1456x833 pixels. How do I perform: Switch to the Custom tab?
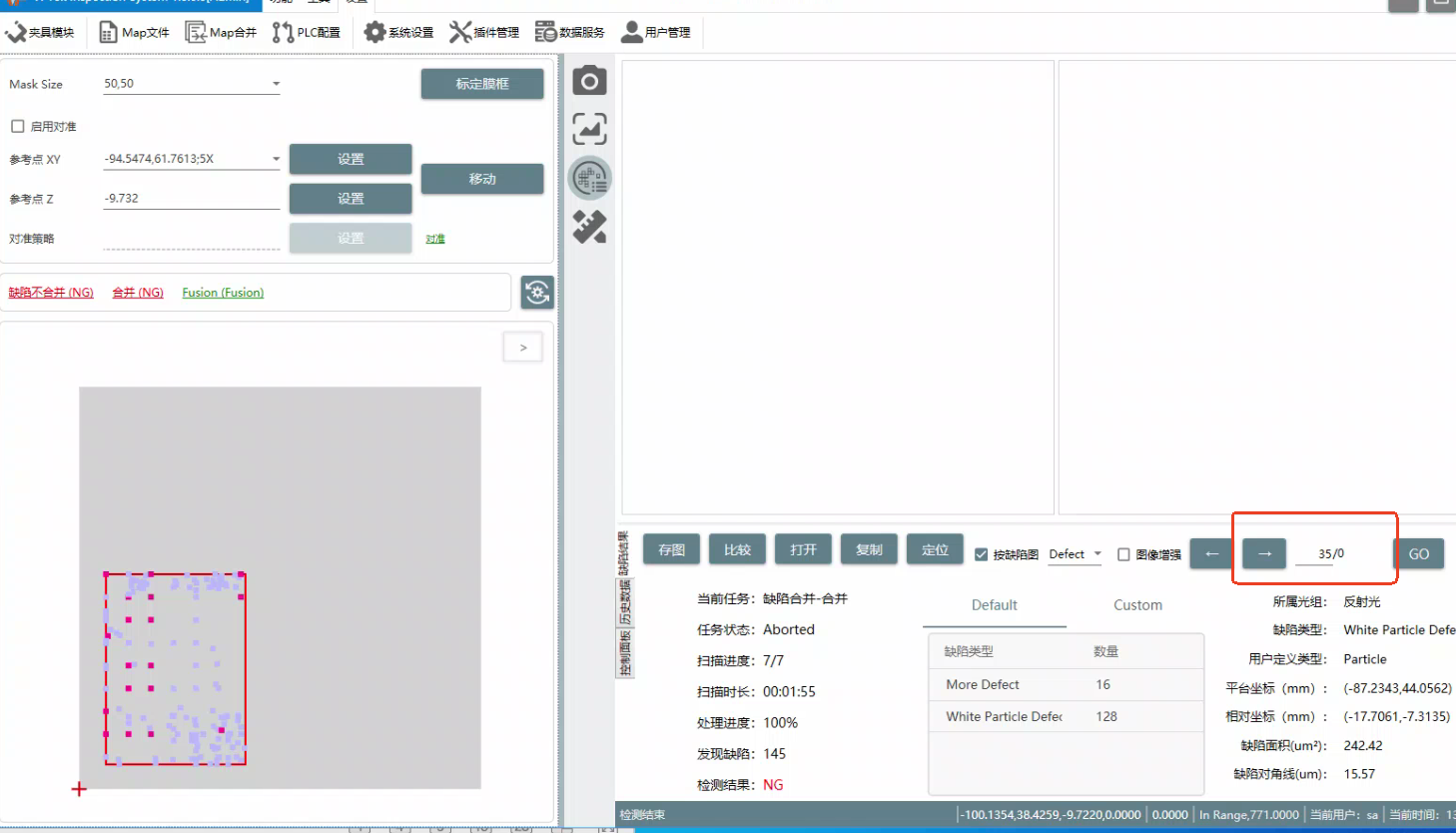1137,605
